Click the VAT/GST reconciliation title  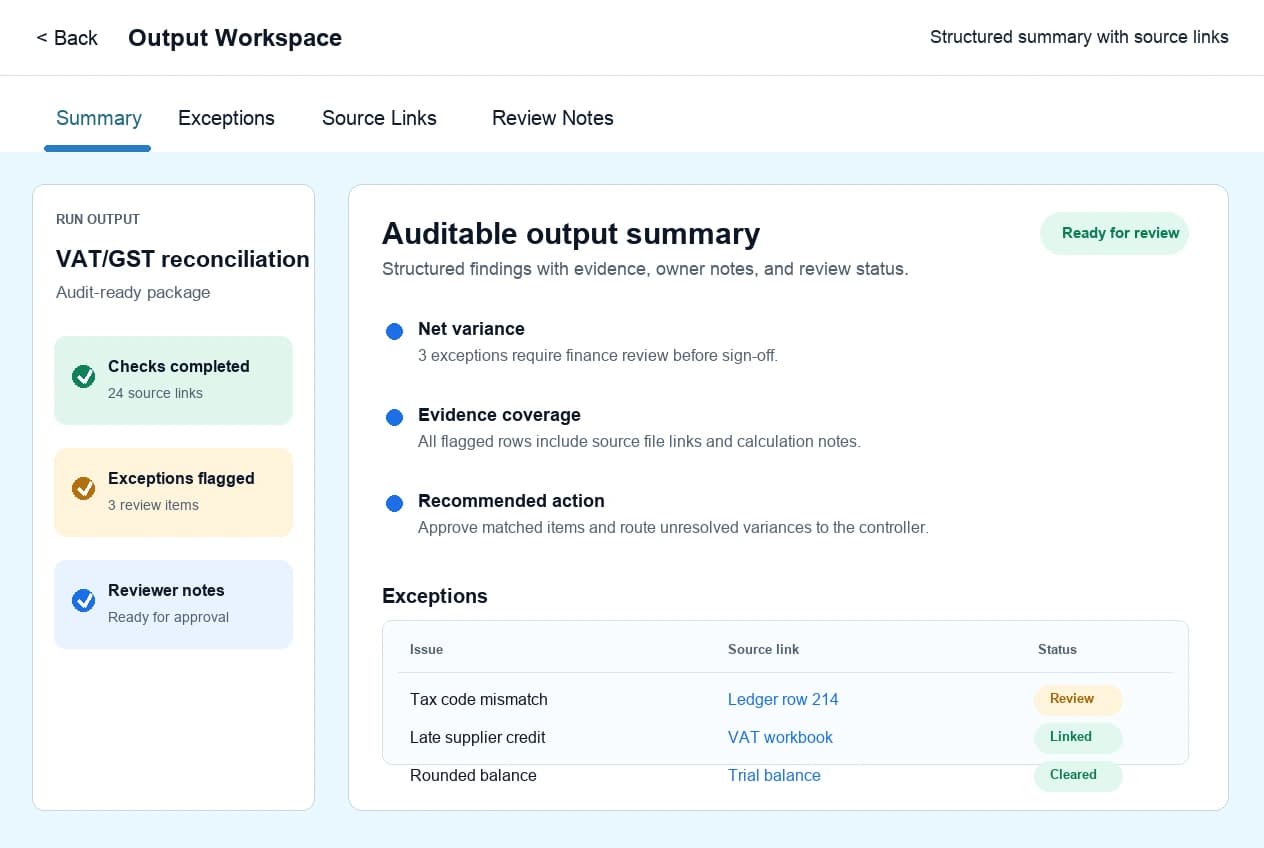coord(183,259)
